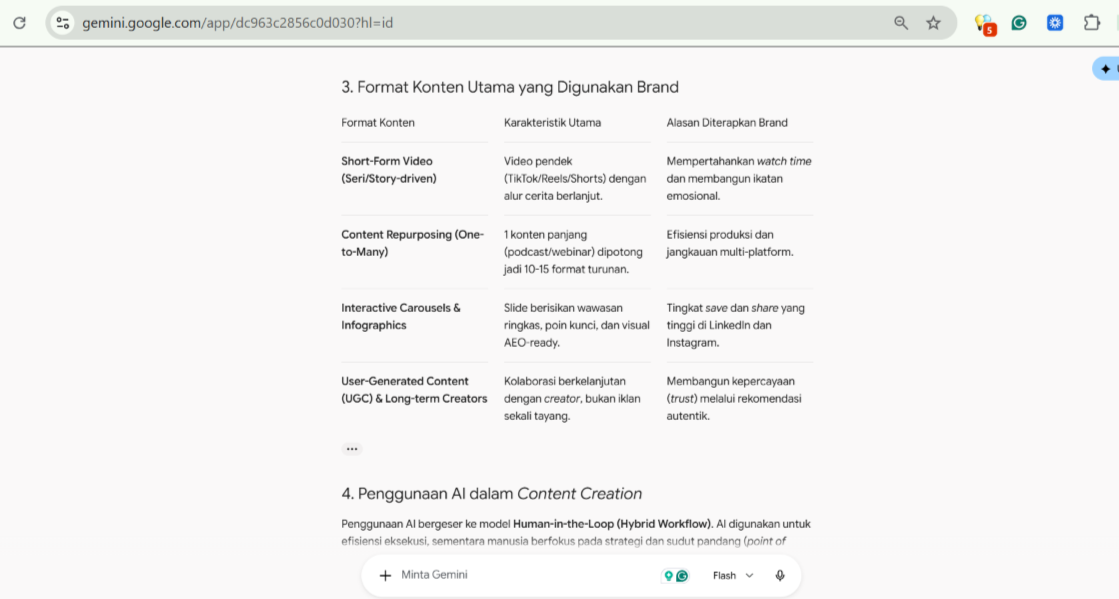Click the cell starting 'Slide berisikan wawasan ringkas'
This screenshot has height=599, width=1119.
coord(577,326)
